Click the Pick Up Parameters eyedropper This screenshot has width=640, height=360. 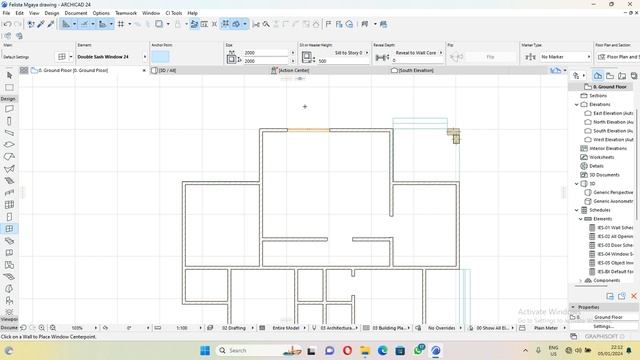click(x=41, y=24)
